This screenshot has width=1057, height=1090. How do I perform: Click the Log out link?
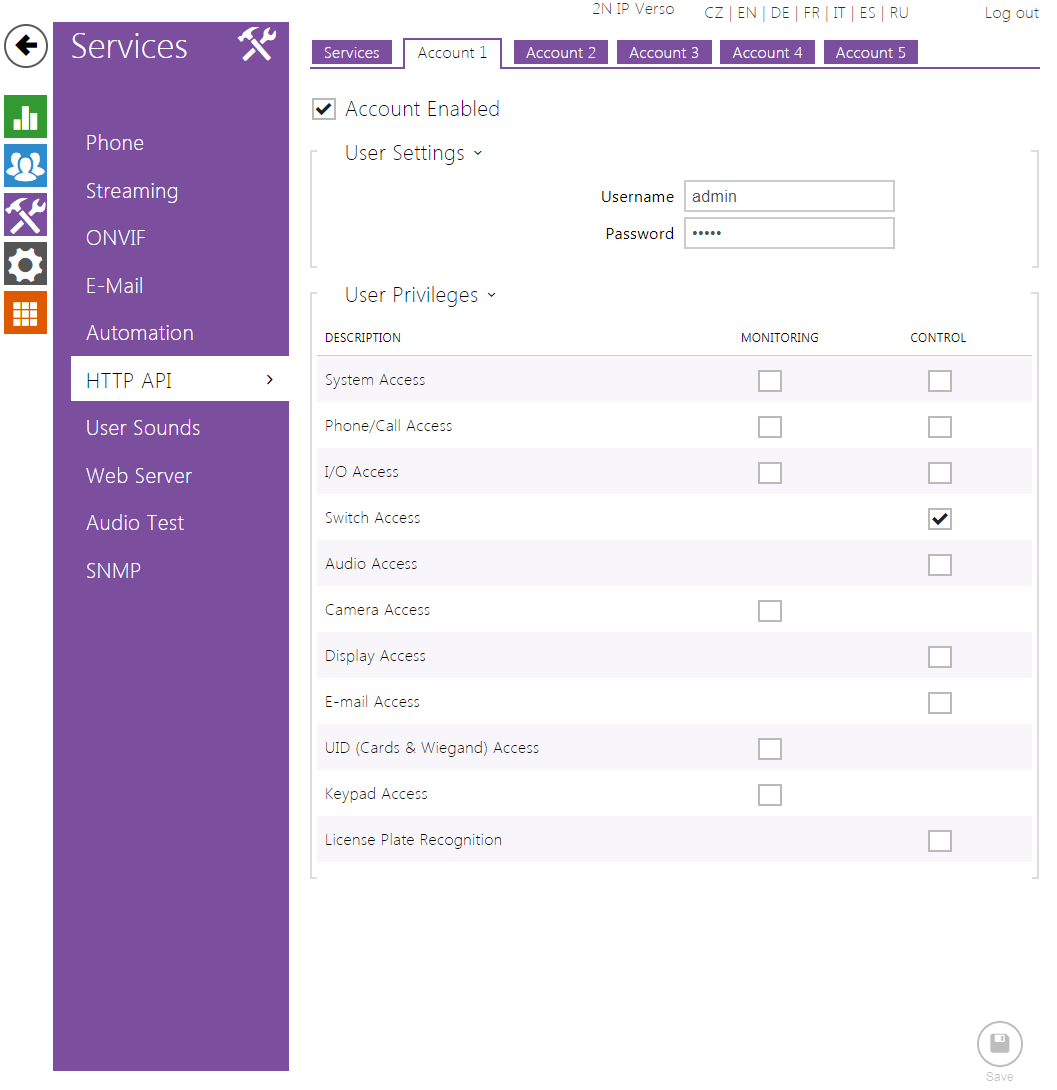point(1011,13)
